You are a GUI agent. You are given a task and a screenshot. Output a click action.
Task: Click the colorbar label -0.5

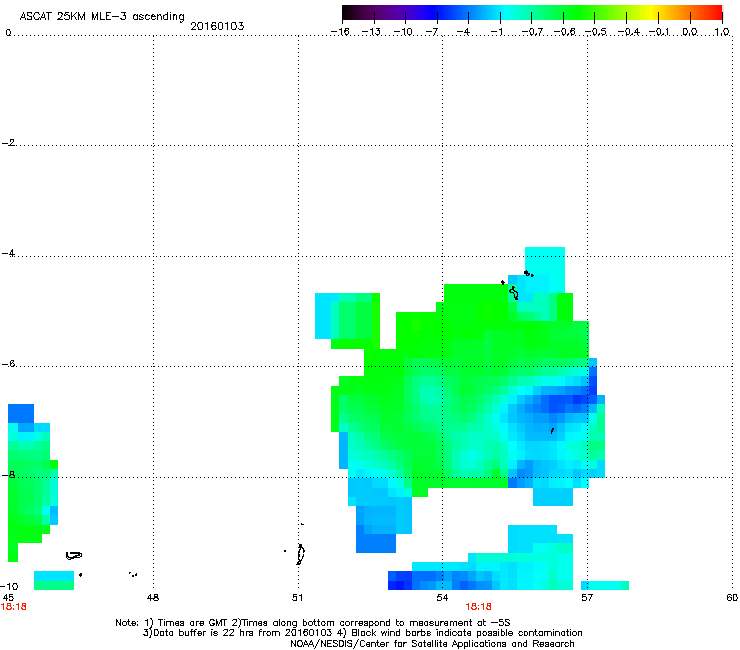[x=596, y=32]
